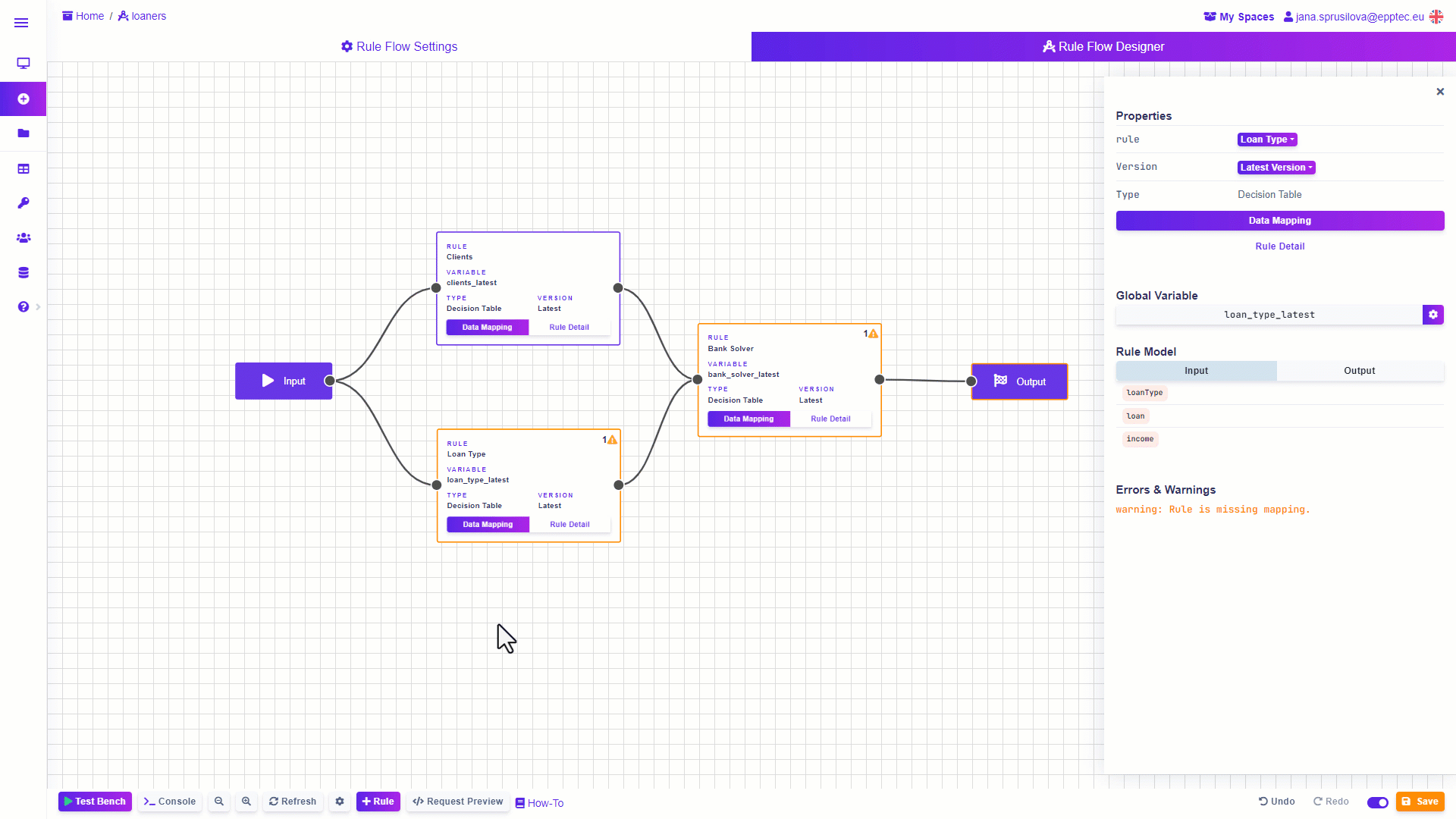
Task: Open the table icon in sidebar
Action: [24, 169]
